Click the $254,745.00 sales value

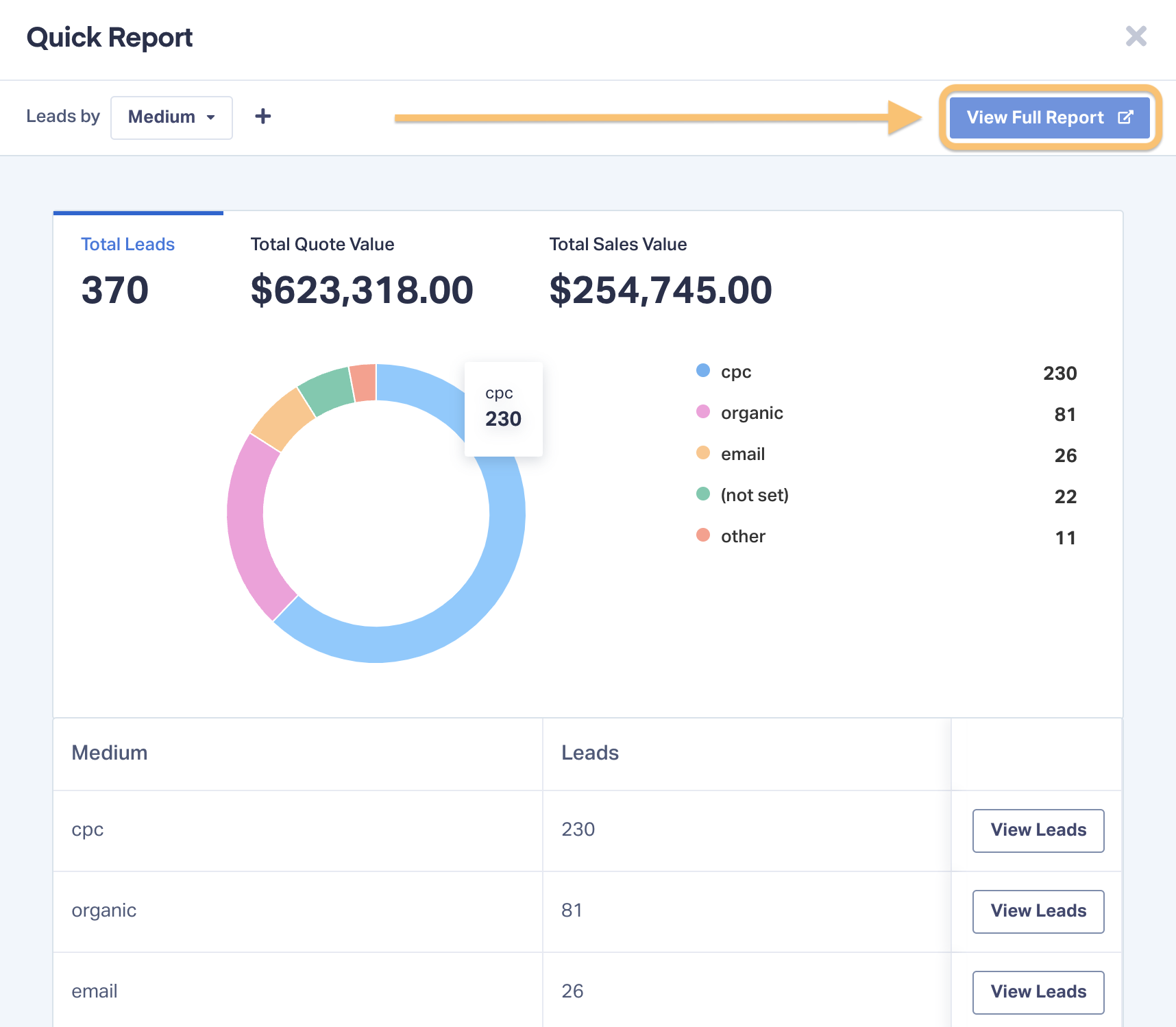pos(661,290)
